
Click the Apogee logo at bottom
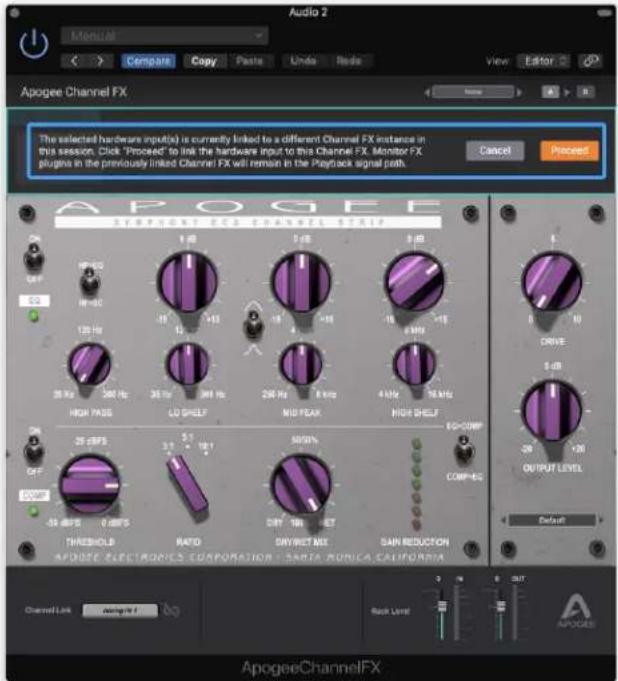pos(575,612)
